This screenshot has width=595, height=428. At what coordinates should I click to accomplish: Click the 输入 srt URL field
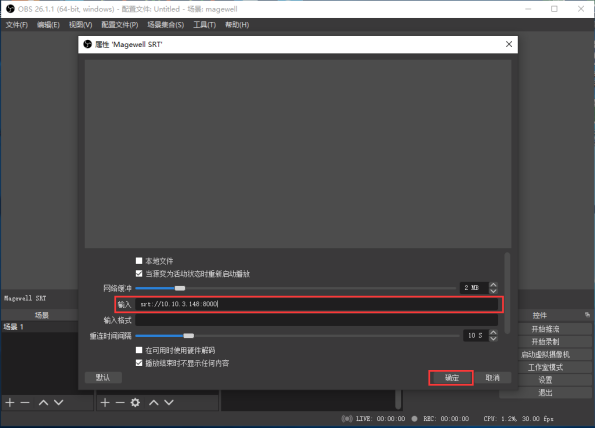[316, 304]
